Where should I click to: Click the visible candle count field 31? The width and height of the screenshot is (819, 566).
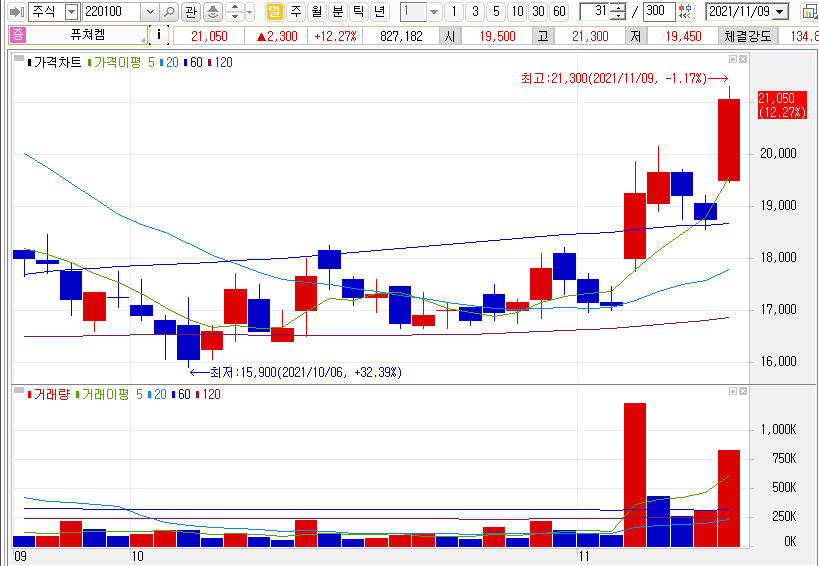click(x=595, y=11)
